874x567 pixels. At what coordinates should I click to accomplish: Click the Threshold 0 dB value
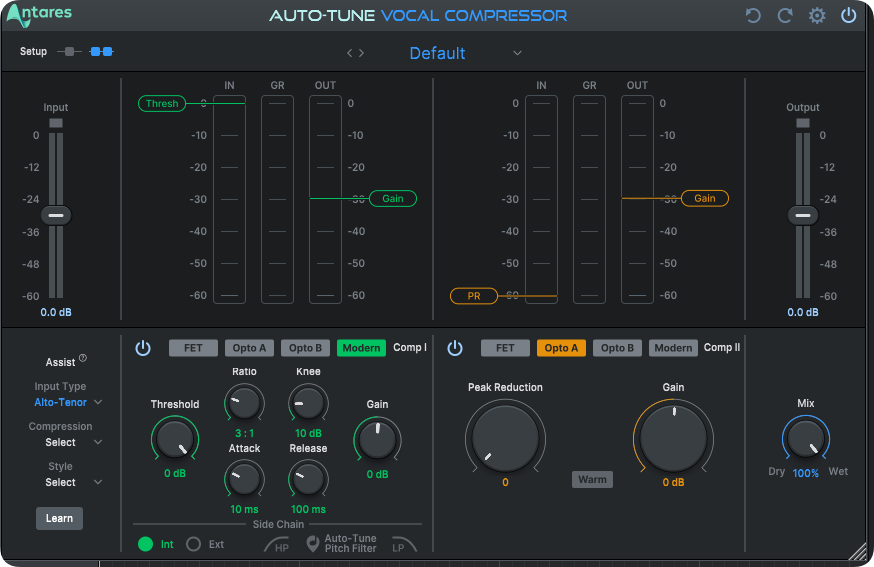click(x=174, y=473)
